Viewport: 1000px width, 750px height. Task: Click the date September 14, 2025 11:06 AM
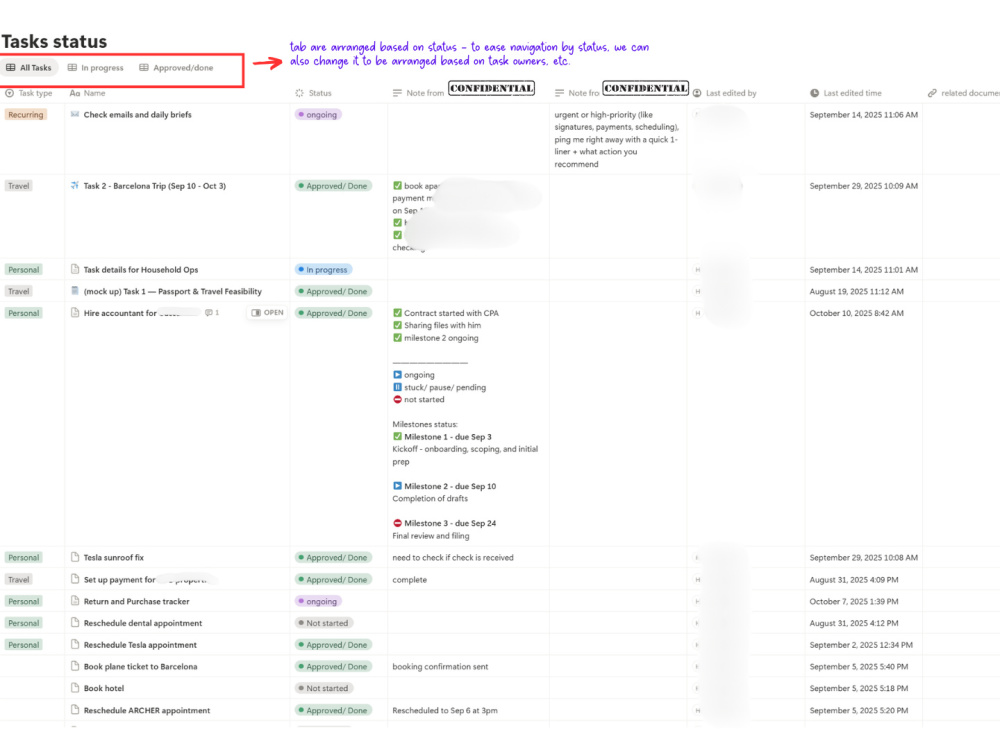[x=864, y=115]
